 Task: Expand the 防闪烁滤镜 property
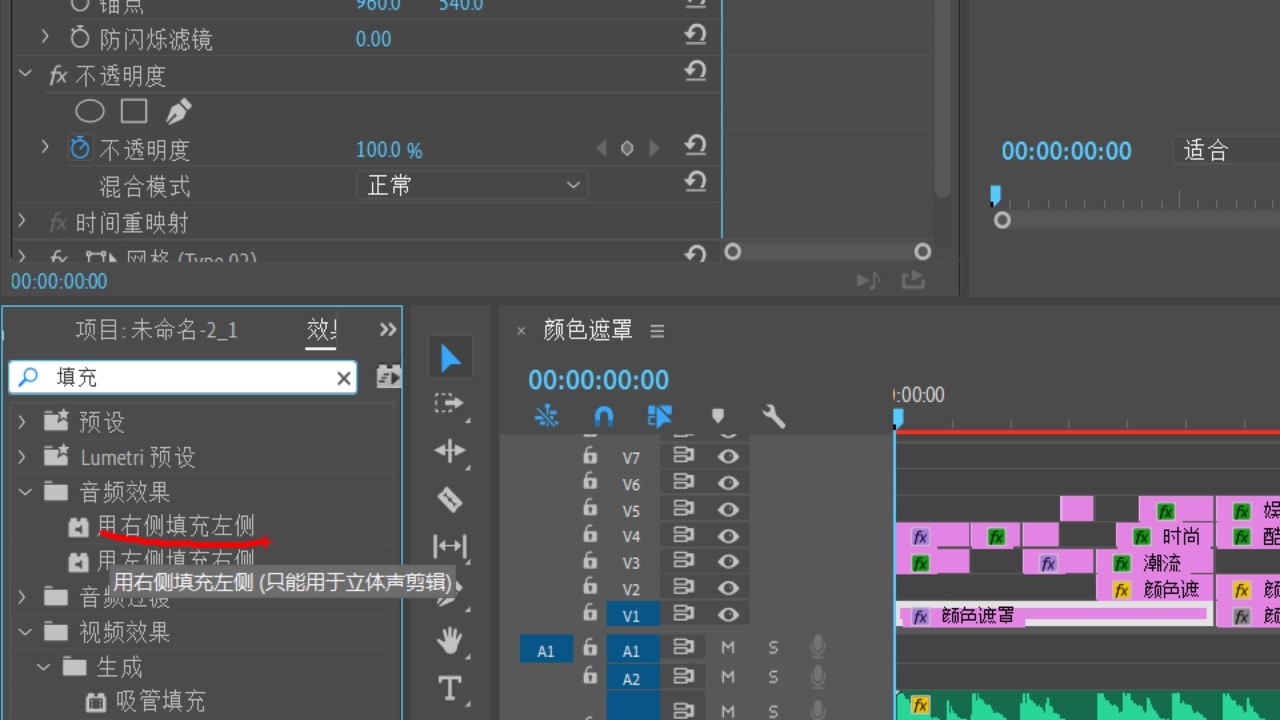(x=44, y=37)
